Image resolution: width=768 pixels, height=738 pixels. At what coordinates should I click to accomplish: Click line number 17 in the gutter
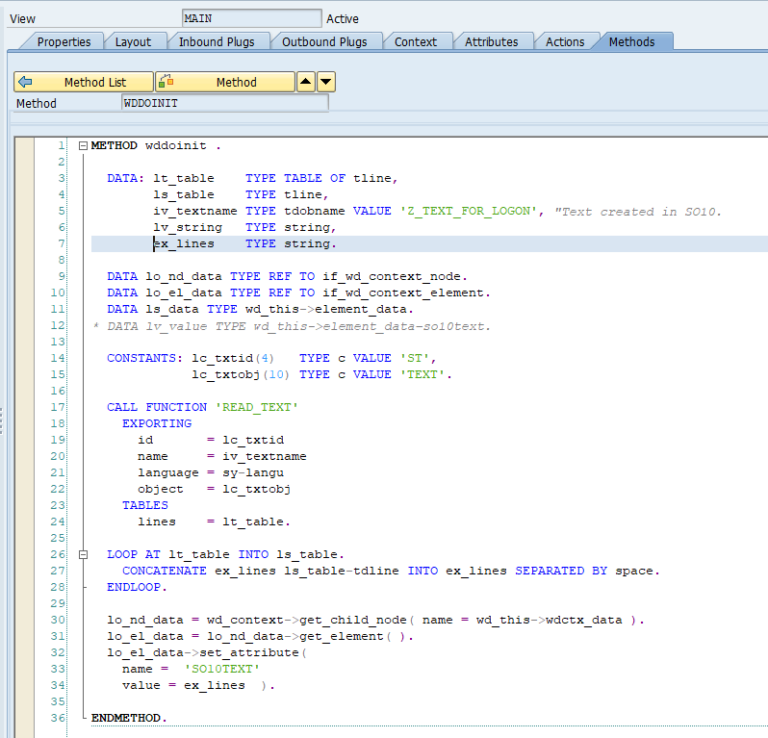pos(58,407)
